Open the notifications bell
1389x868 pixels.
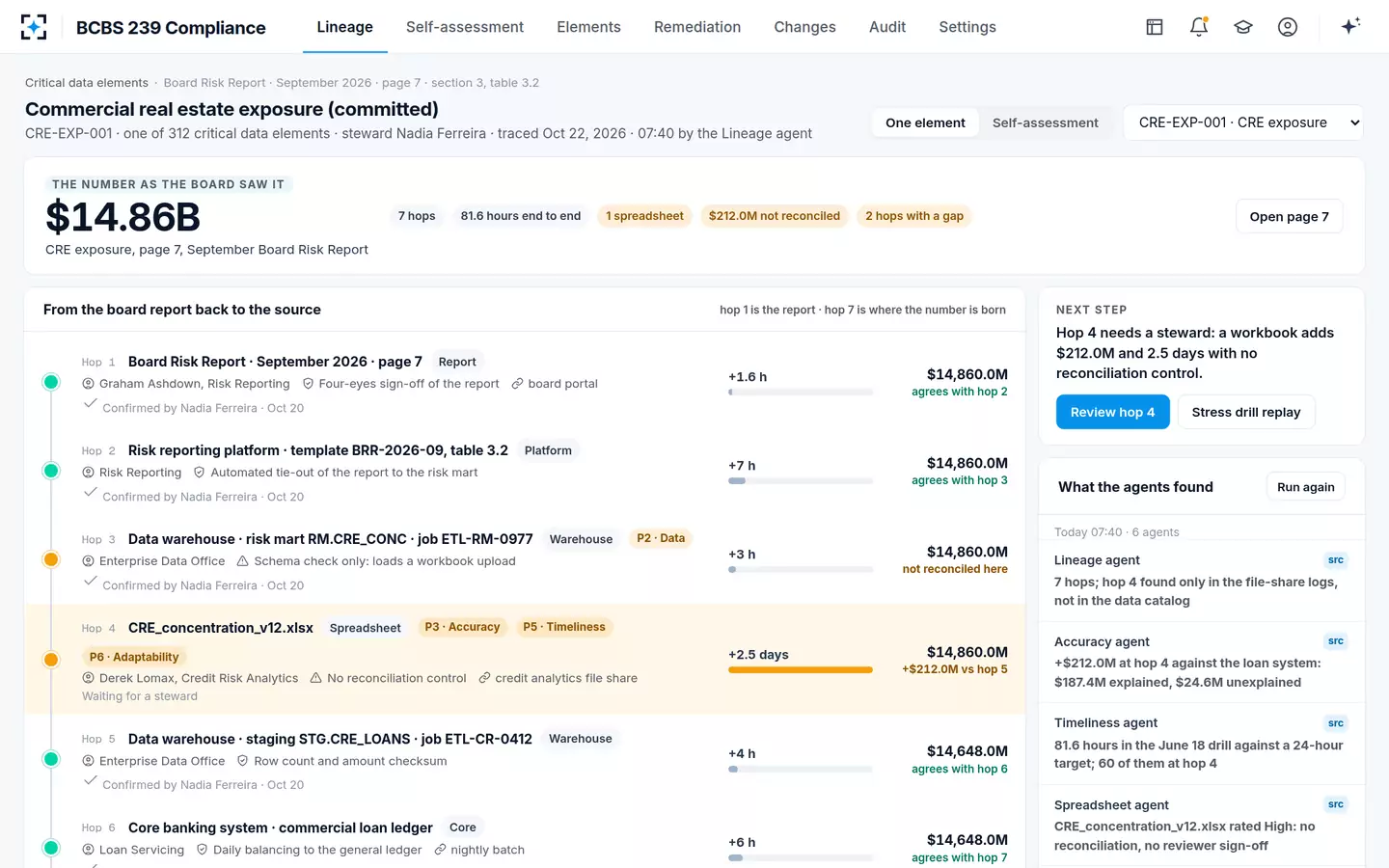(1199, 27)
